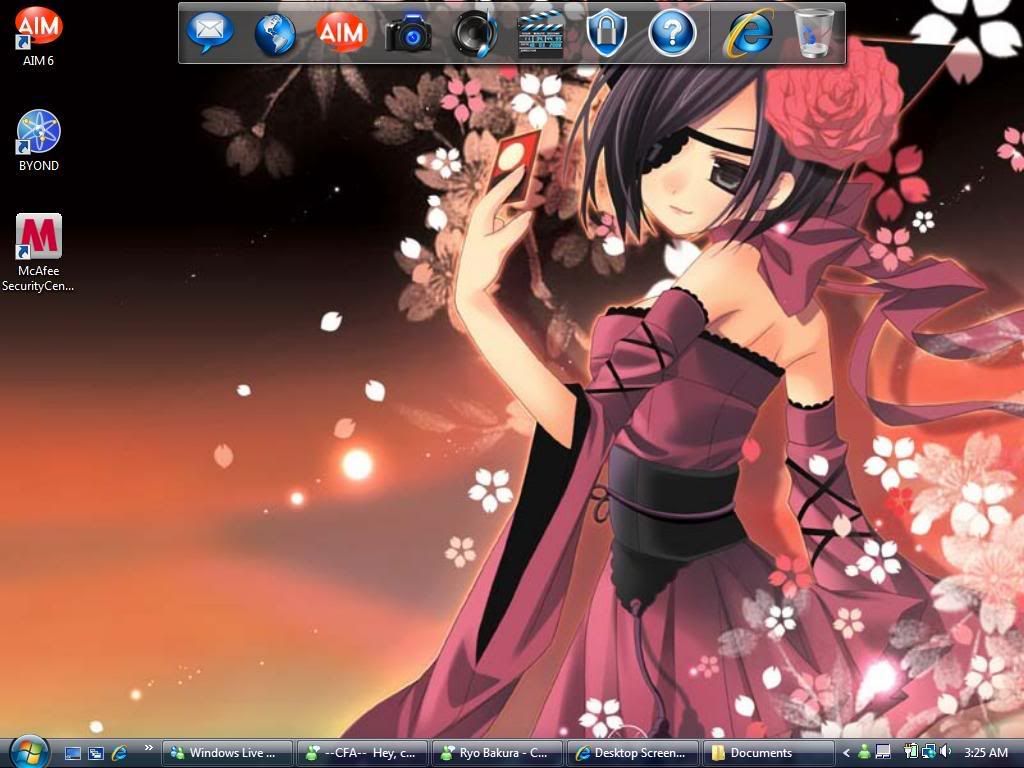The width and height of the screenshot is (1024, 768).
Task: Open the Mail envelope icon on the dock
Action: [210, 33]
